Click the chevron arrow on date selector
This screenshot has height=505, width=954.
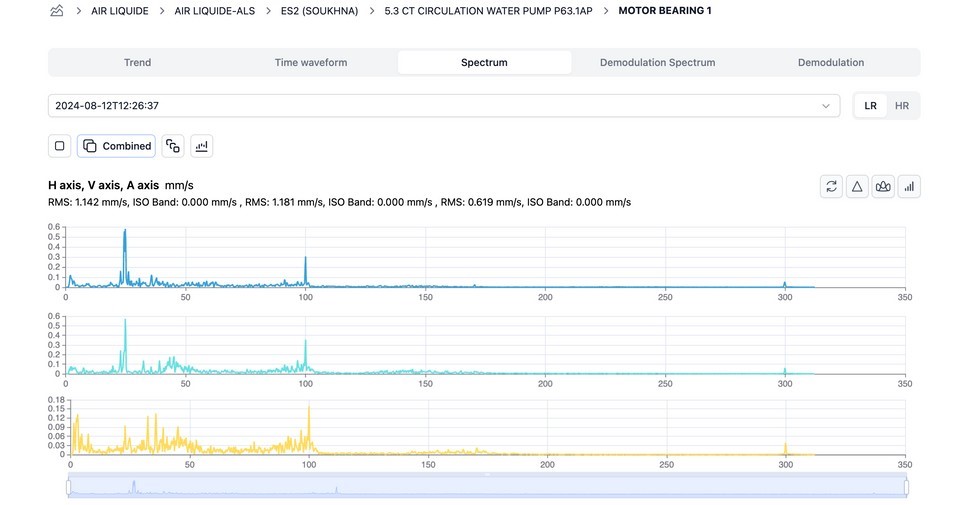[x=826, y=106]
